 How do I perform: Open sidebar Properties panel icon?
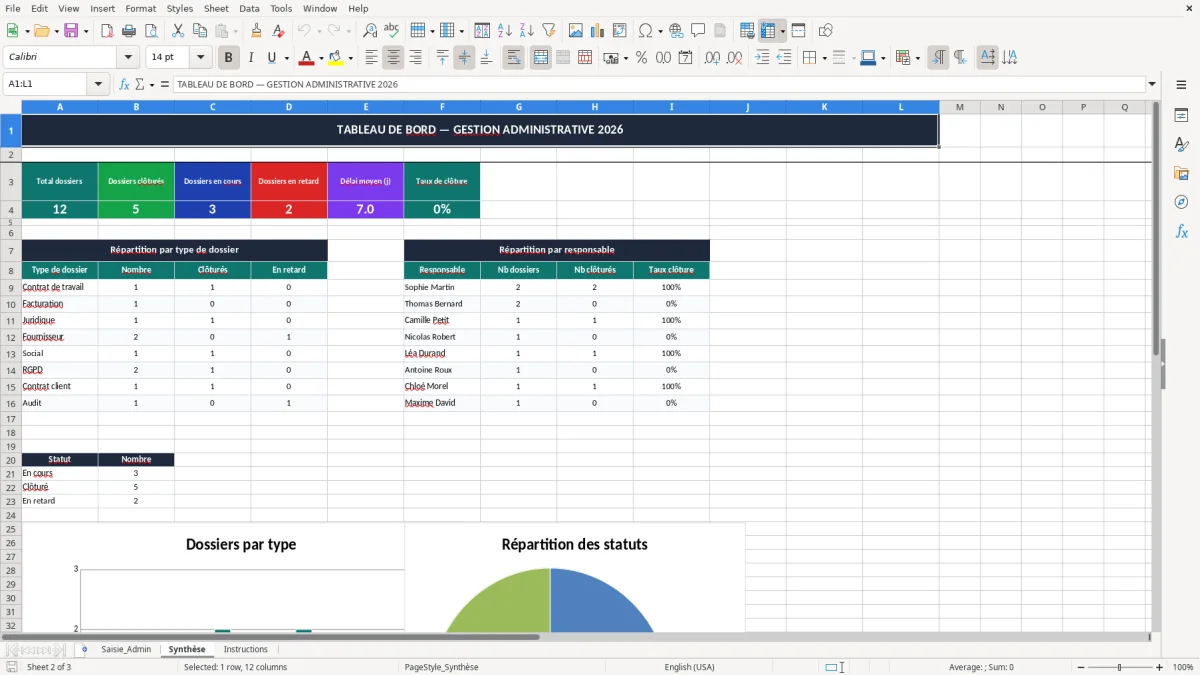pos(1181,115)
